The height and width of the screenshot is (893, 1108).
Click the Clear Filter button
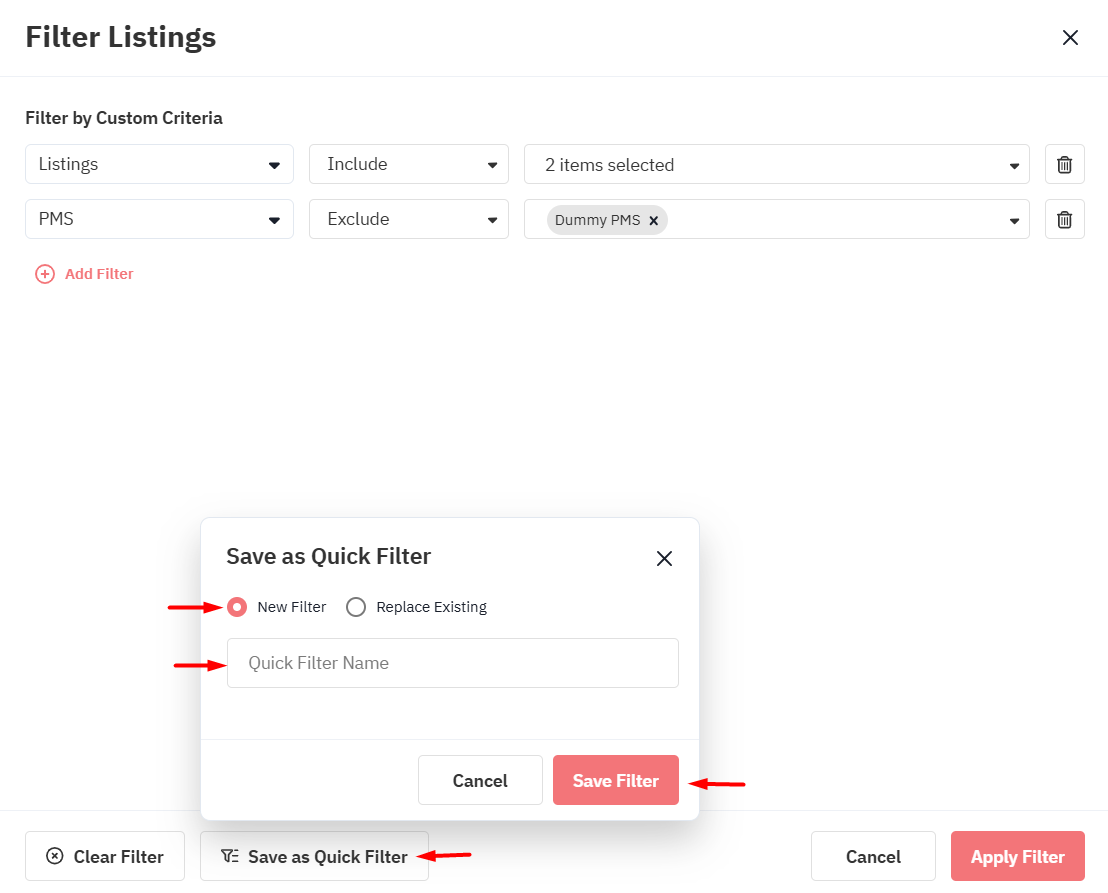tap(105, 856)
